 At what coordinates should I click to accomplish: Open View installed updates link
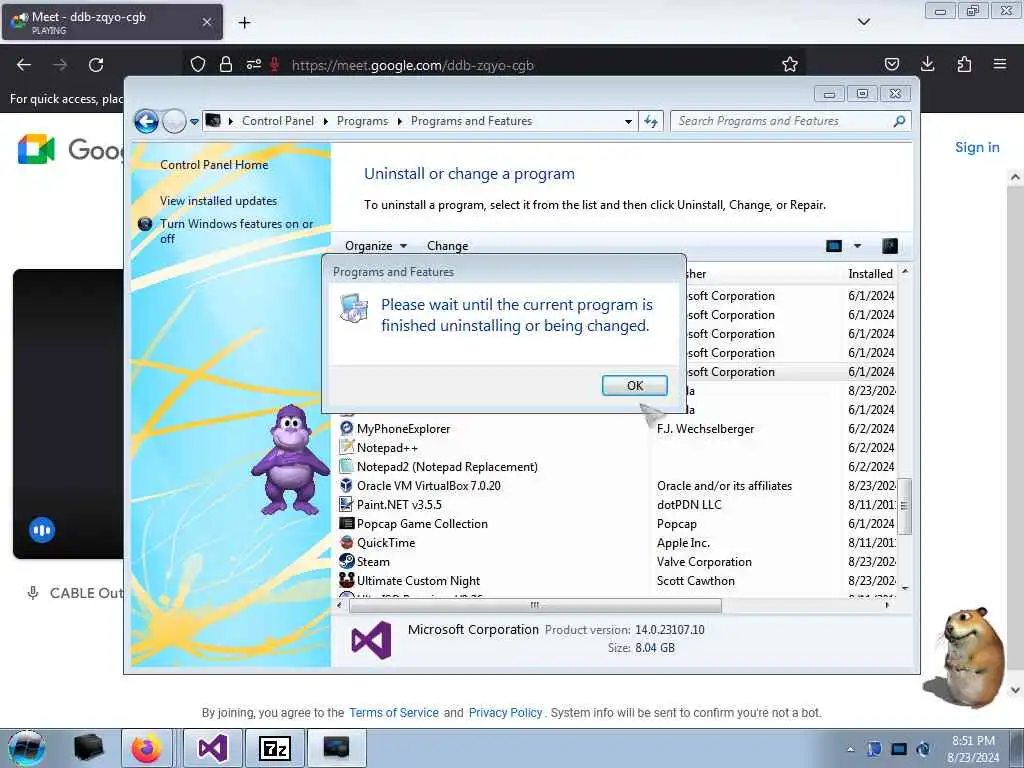pyautogui.click(x=218, y=201)
